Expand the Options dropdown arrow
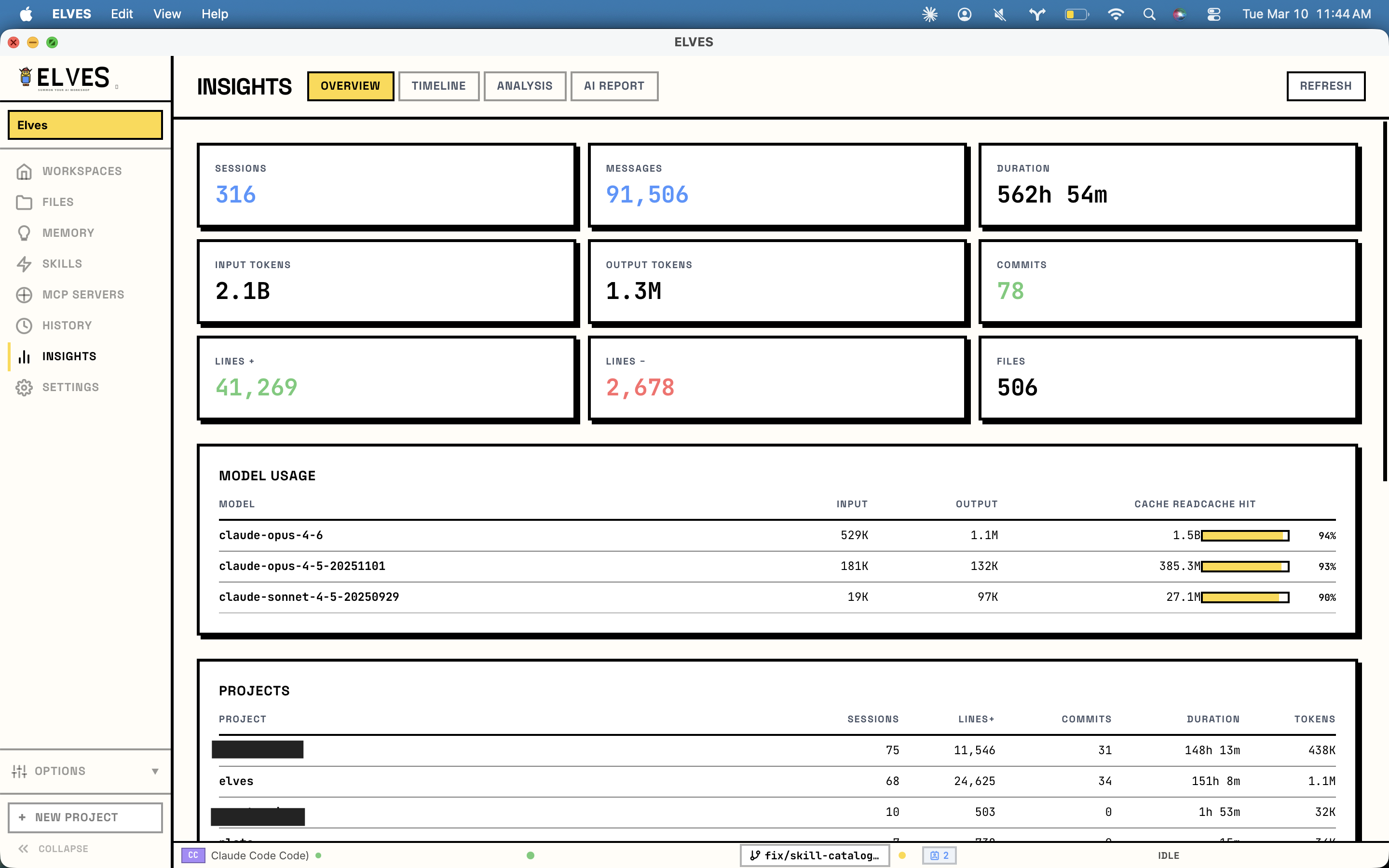The height and width of the screenshot is (868, 1389). click(154, 771)
